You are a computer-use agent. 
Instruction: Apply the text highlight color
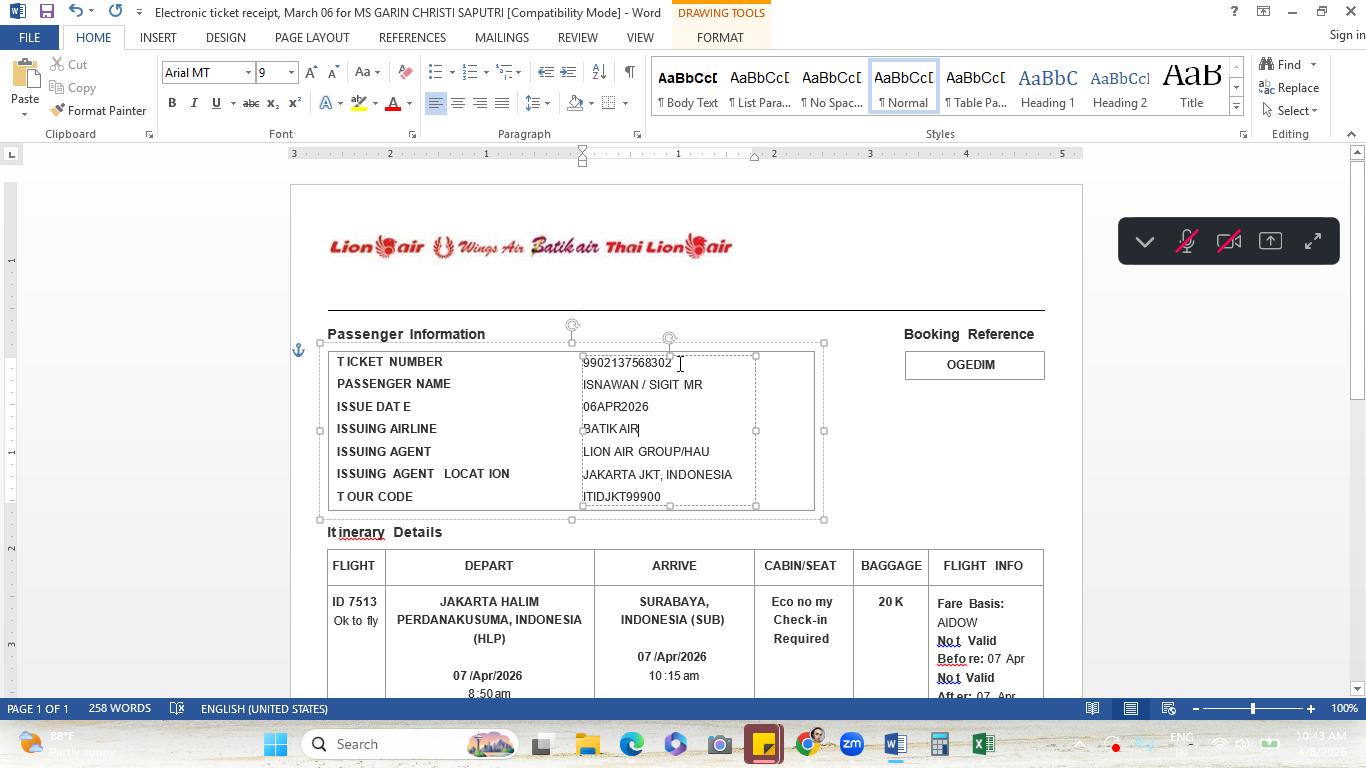358,103
